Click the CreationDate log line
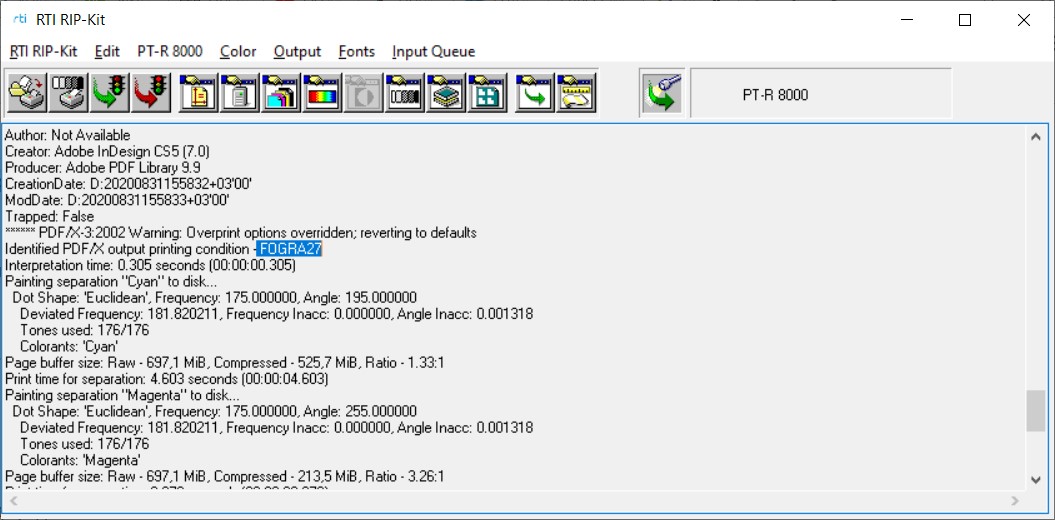The width and height of the screenshot is (1055, 520). tap(129, 184)
